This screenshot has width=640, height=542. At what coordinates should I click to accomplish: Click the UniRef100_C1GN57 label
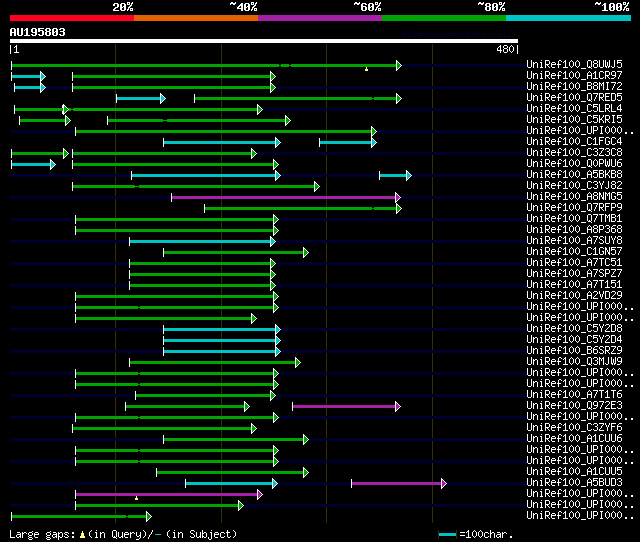[x=574, y=251]
